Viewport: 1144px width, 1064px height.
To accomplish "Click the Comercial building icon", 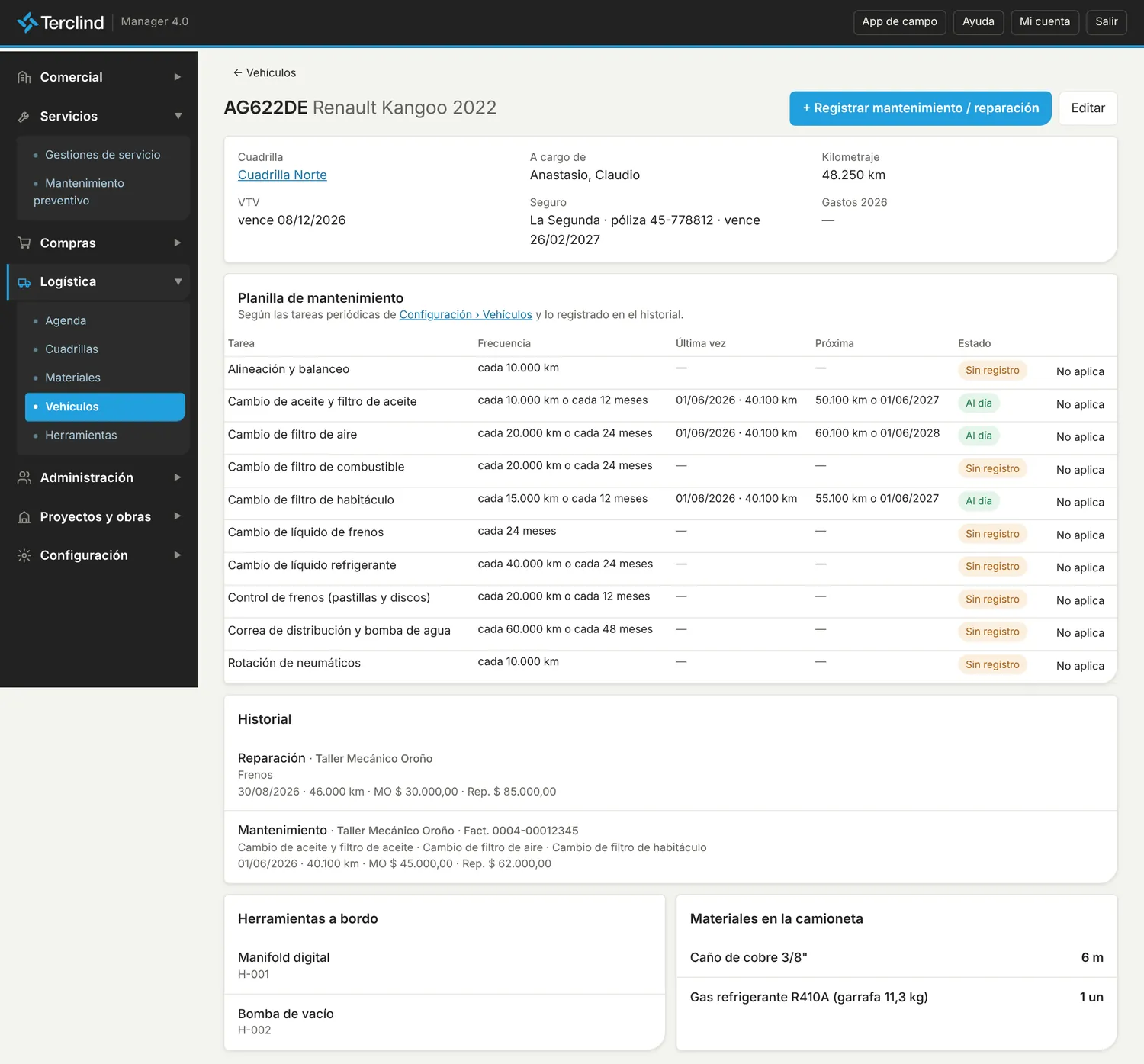I will 24,77.
